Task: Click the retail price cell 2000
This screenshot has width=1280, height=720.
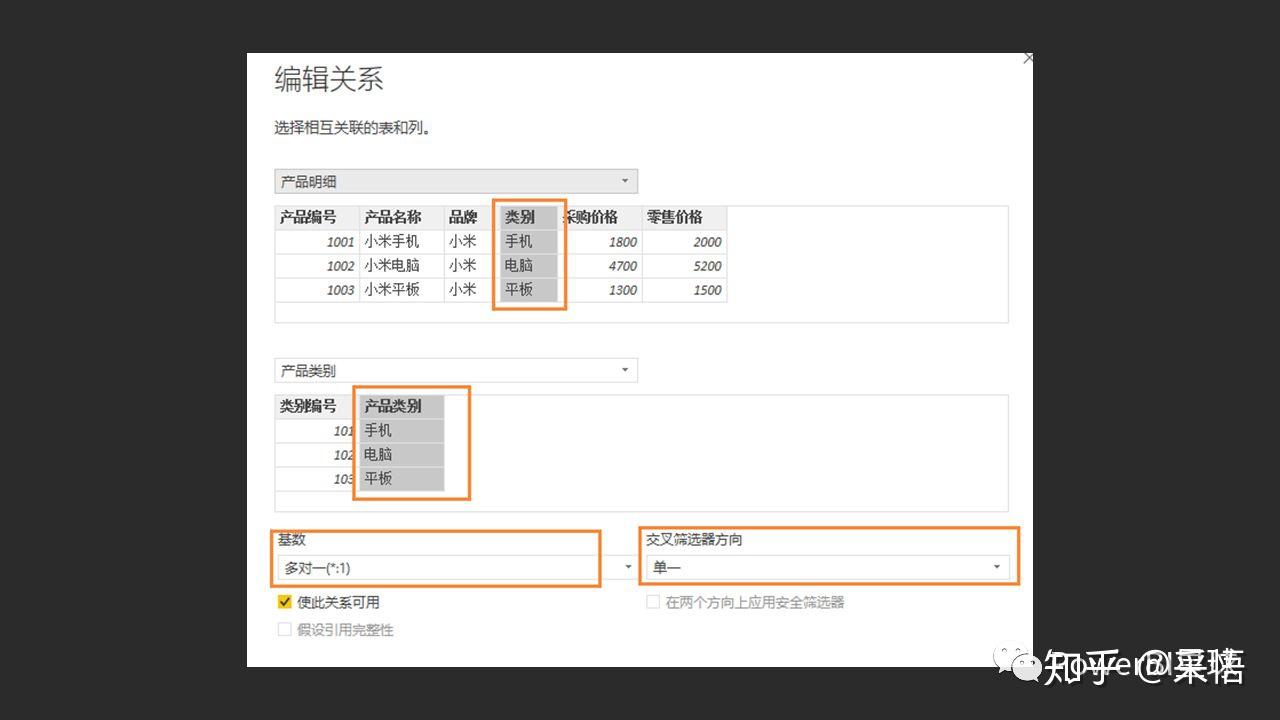Action: click(x=684, y=242)
